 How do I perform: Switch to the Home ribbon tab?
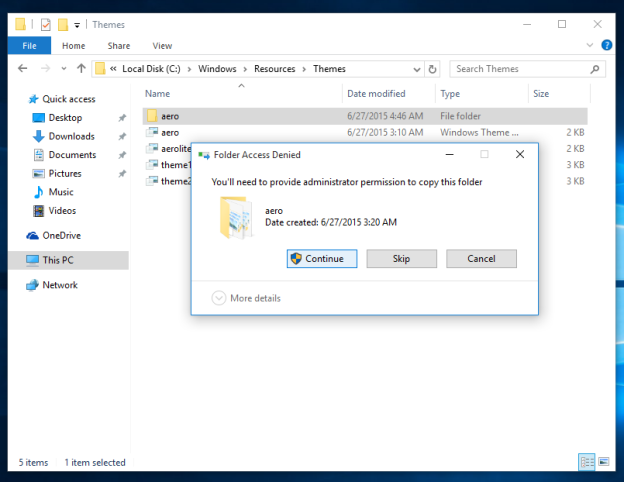74,46
